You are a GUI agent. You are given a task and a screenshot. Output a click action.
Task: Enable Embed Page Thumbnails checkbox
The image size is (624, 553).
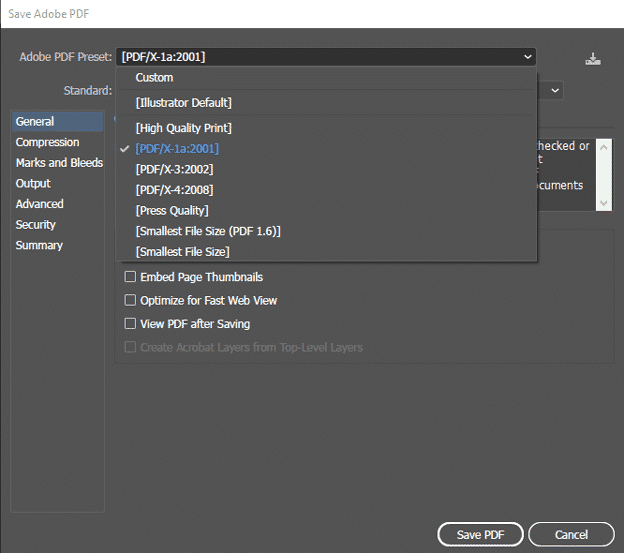pyautogui.click(x=130, y=276)
